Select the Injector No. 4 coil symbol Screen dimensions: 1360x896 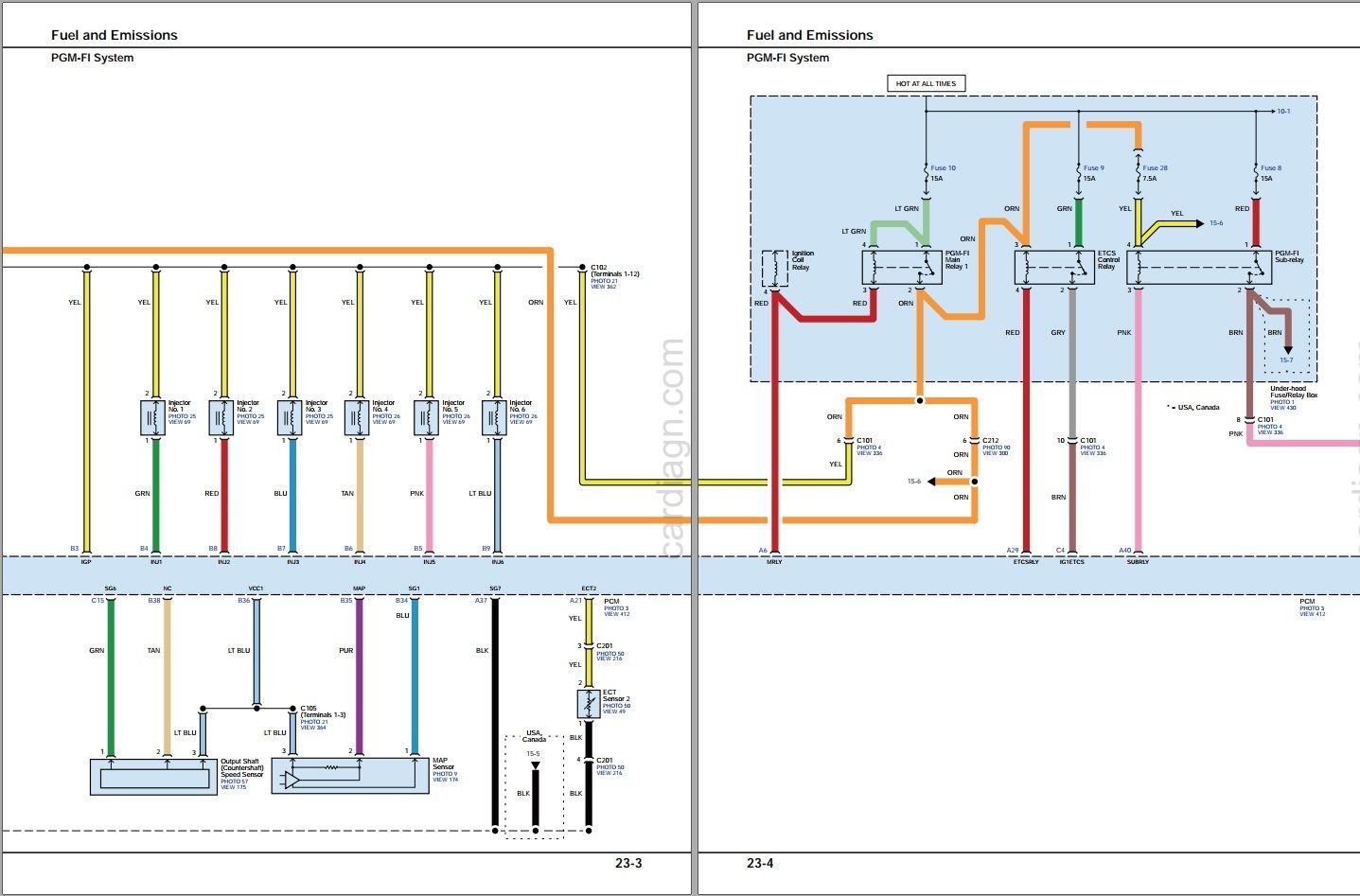pyautogui.click(x=356, y=417)
